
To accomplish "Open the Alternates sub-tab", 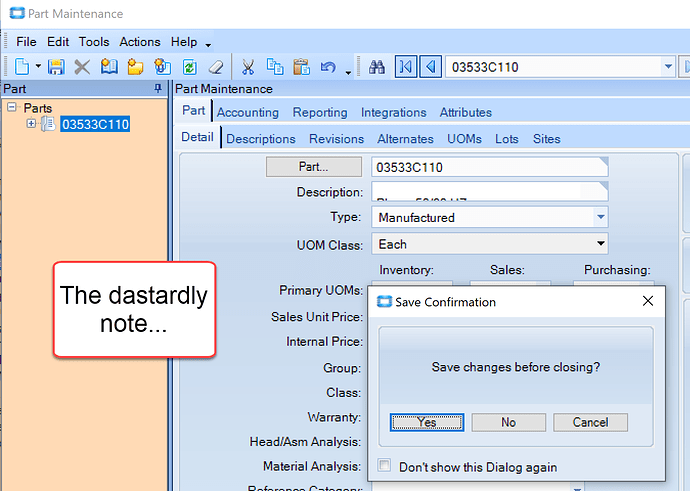I will click(x=405, y=139).
